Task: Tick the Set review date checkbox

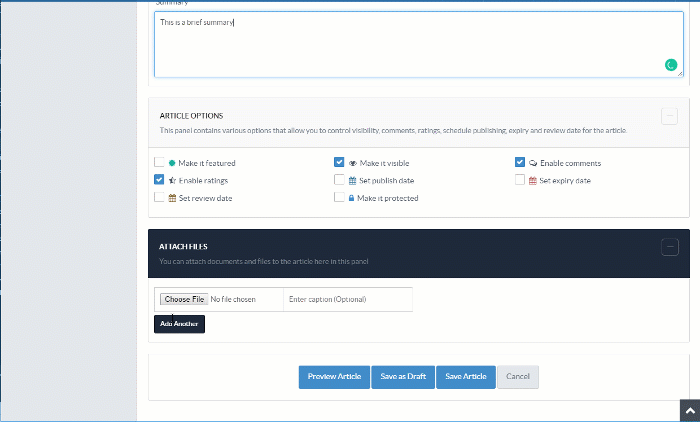Action: 159,198
